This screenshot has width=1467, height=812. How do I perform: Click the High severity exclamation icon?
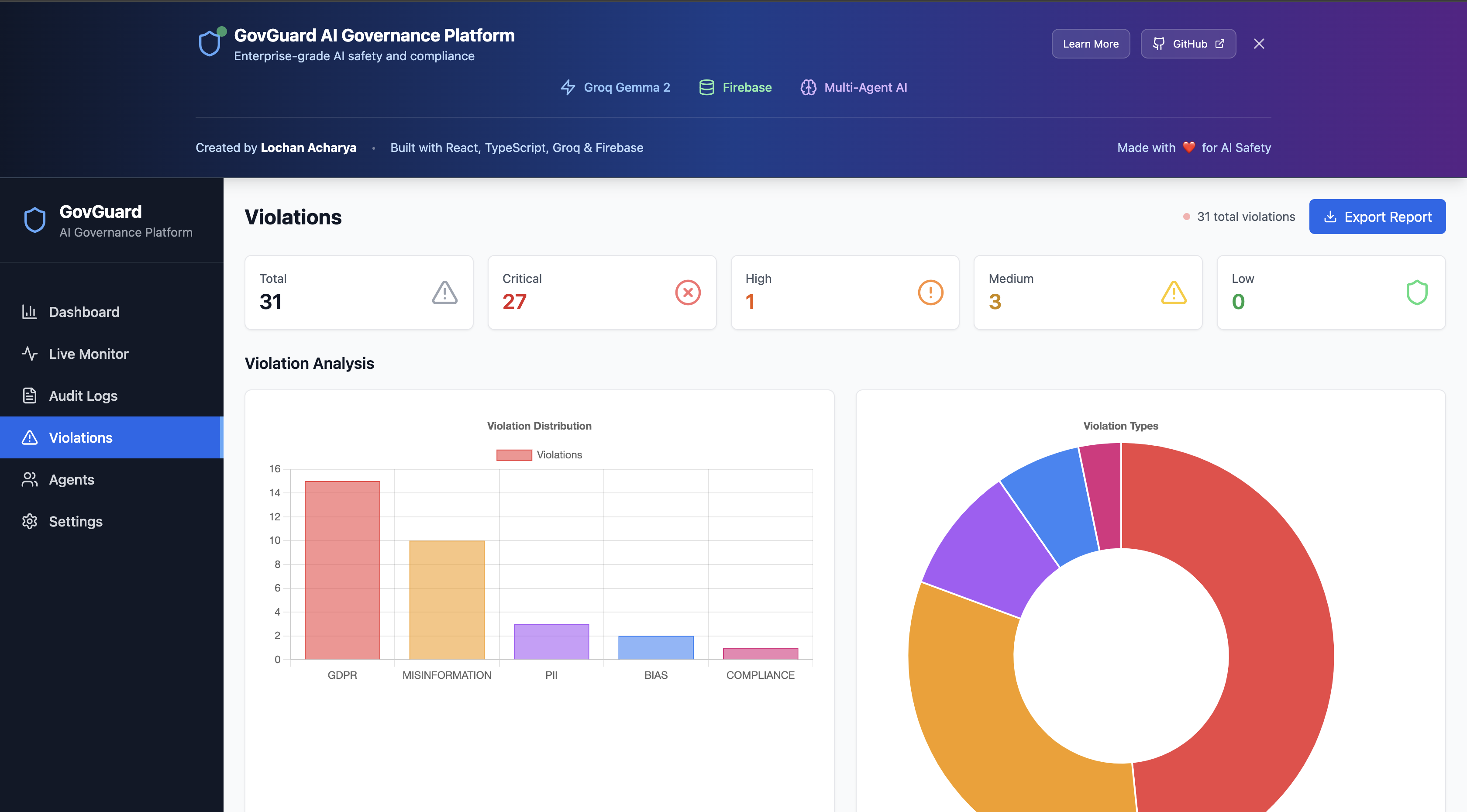pyautogui.click(x=930, y=292)
